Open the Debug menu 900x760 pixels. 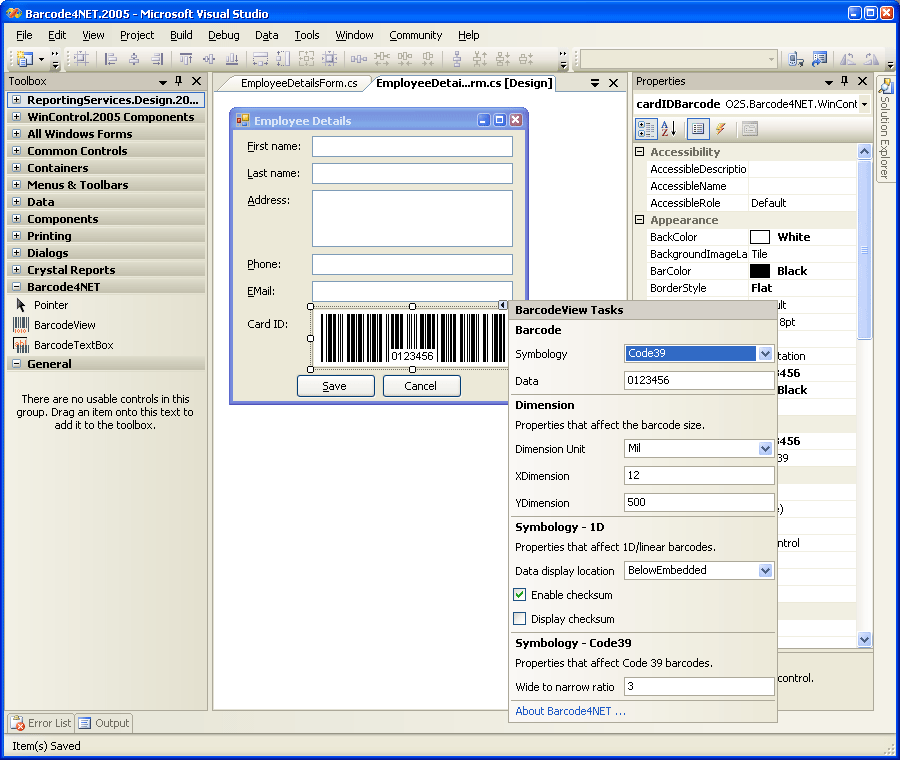223,35
